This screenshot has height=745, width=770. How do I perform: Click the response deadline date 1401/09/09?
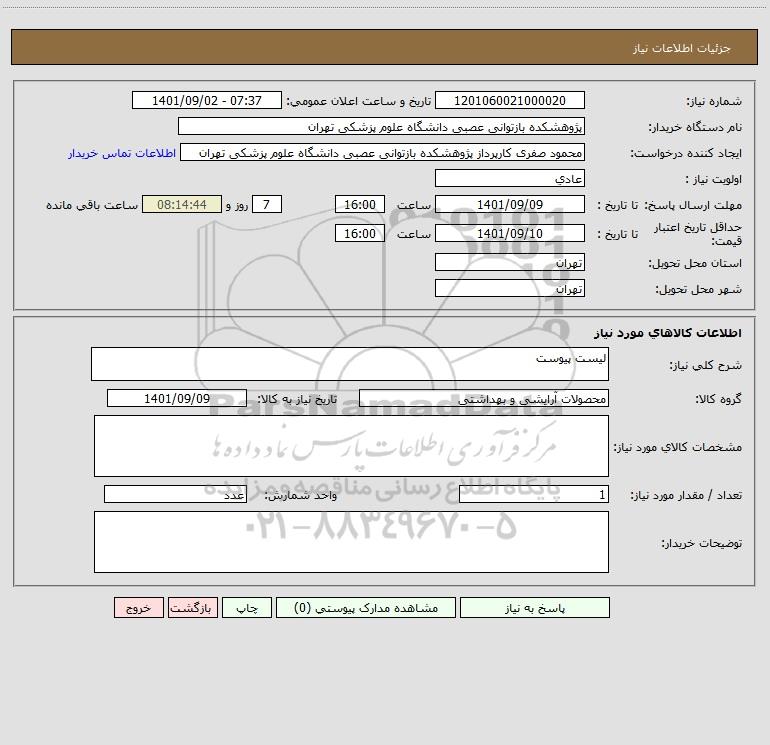coord(510,204)
